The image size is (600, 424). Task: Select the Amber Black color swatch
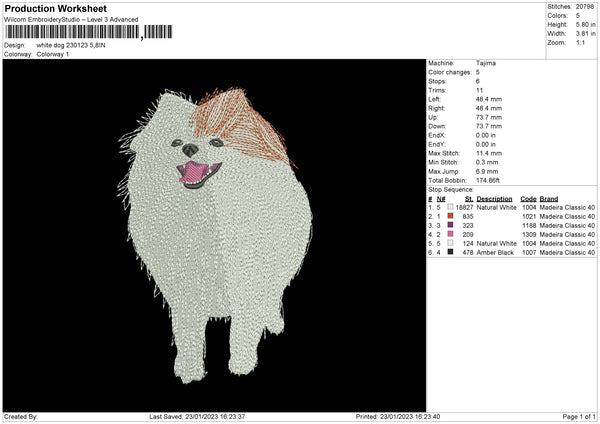pos(450,252)
